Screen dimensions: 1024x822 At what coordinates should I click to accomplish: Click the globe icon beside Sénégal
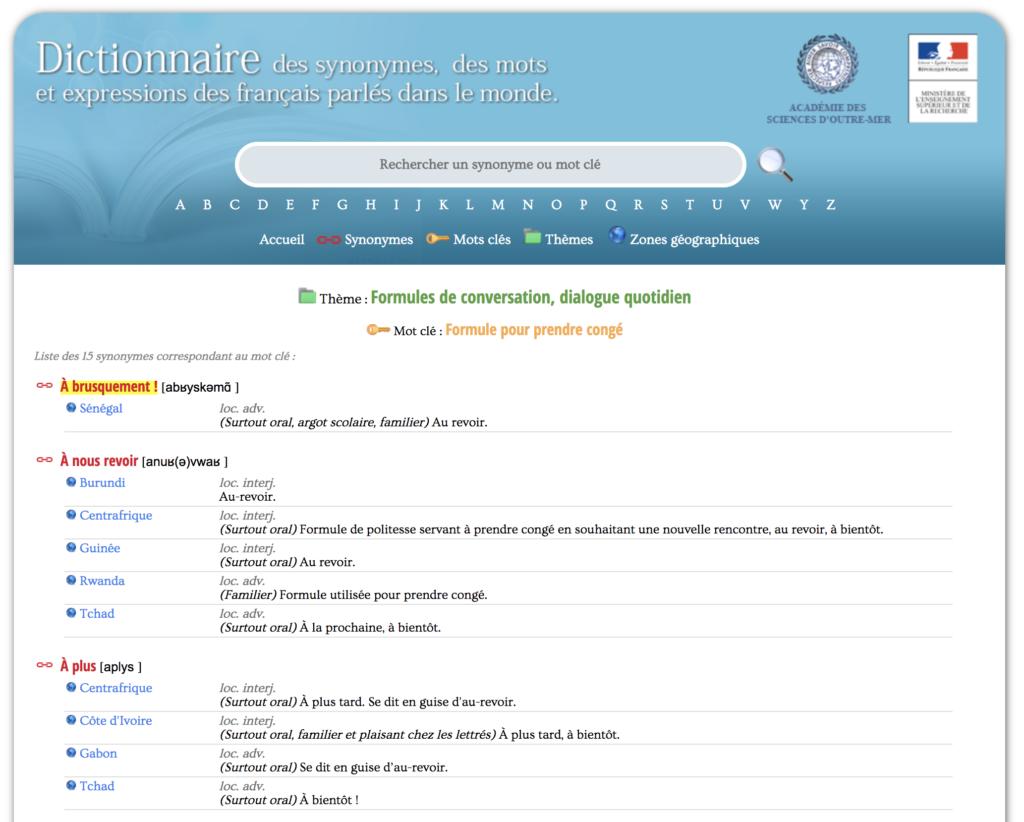click(71, 408)
